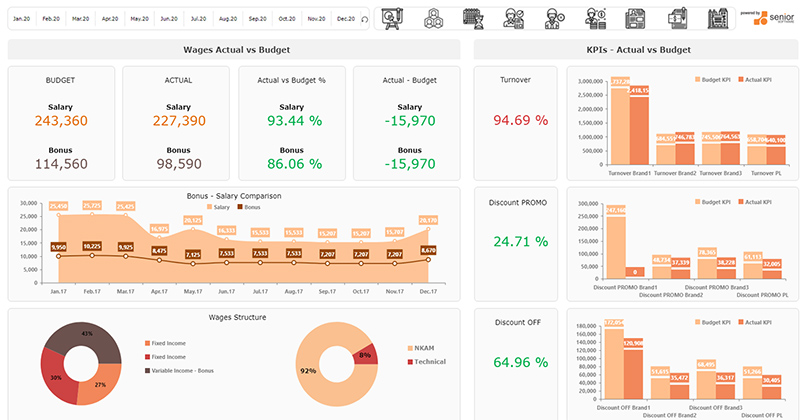Click Actual KPI legend in Discount OFF chart
The image size is (800, 420).
coord(755,323)
